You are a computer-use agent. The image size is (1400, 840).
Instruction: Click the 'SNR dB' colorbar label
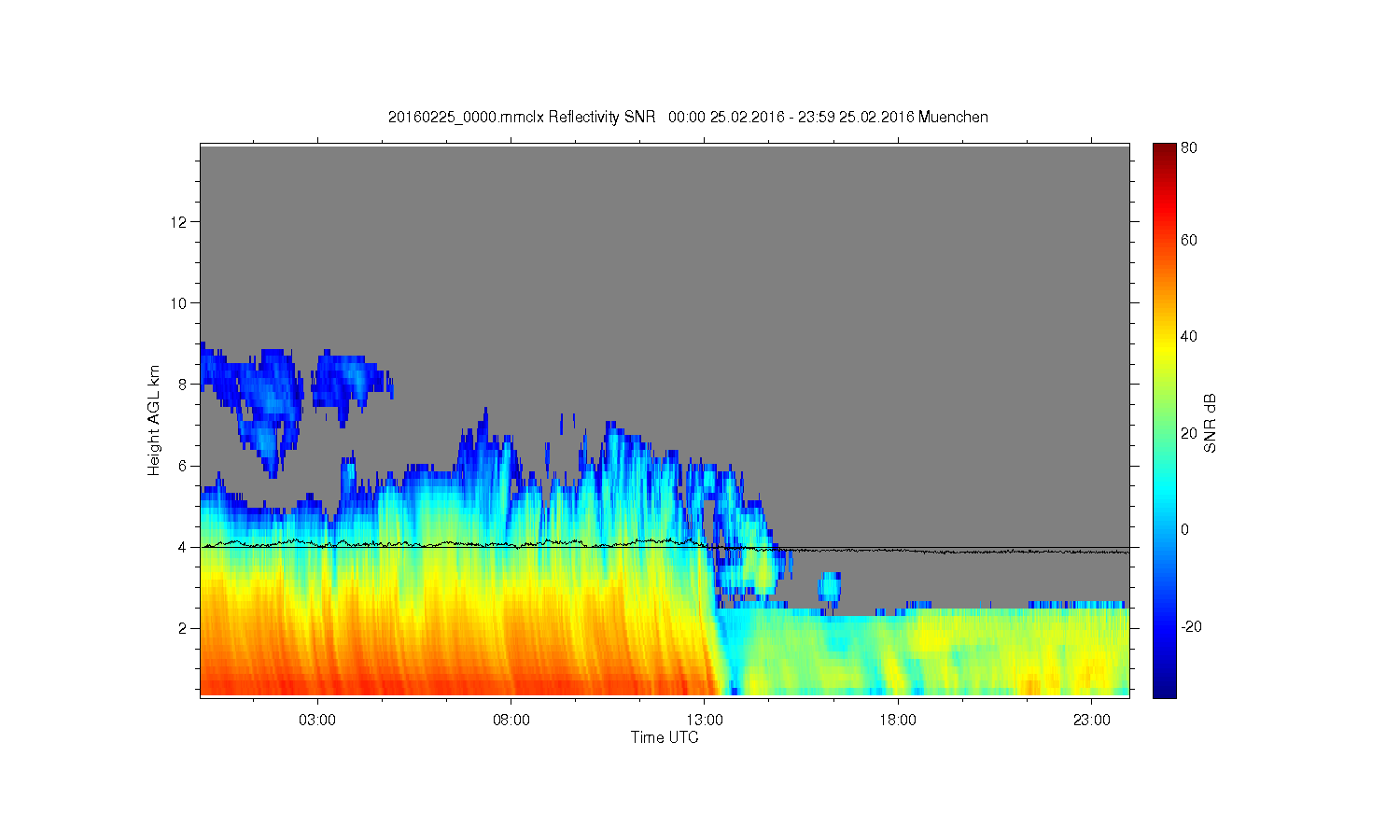1211,423
